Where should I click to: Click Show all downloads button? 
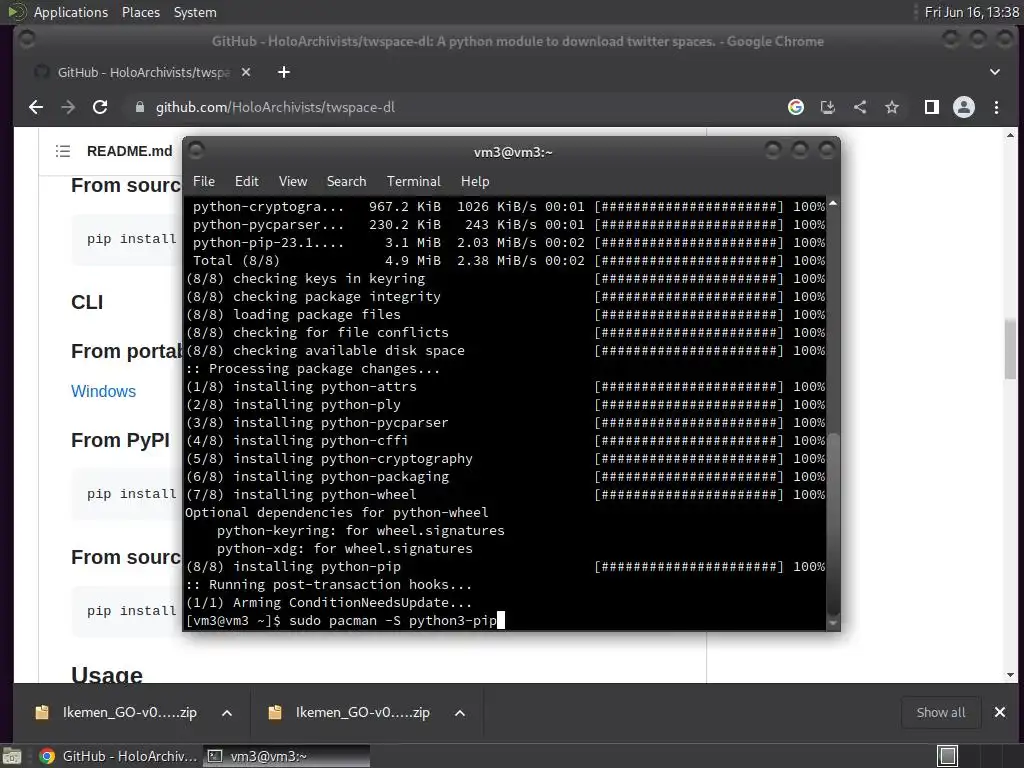pos(940,712)
